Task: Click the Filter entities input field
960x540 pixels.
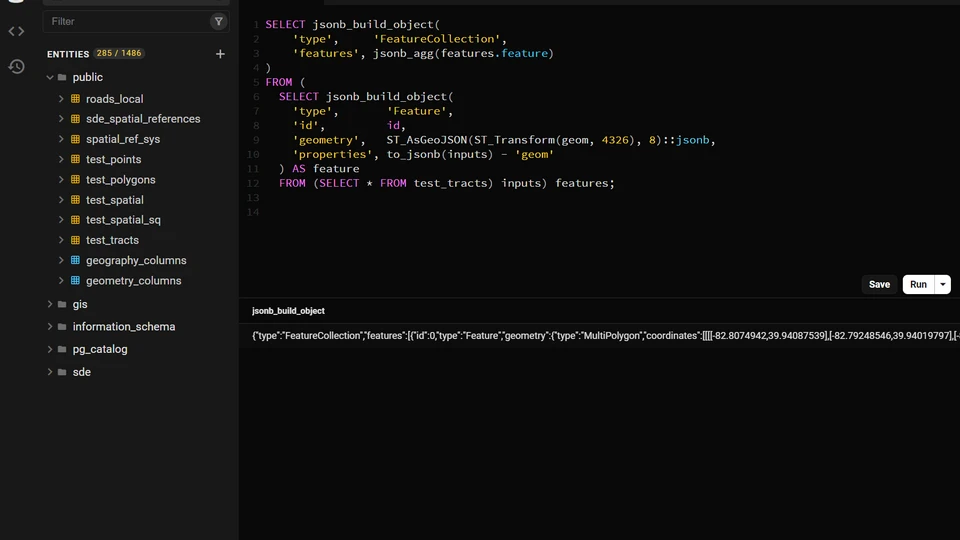Action: (x=130, y=21)
